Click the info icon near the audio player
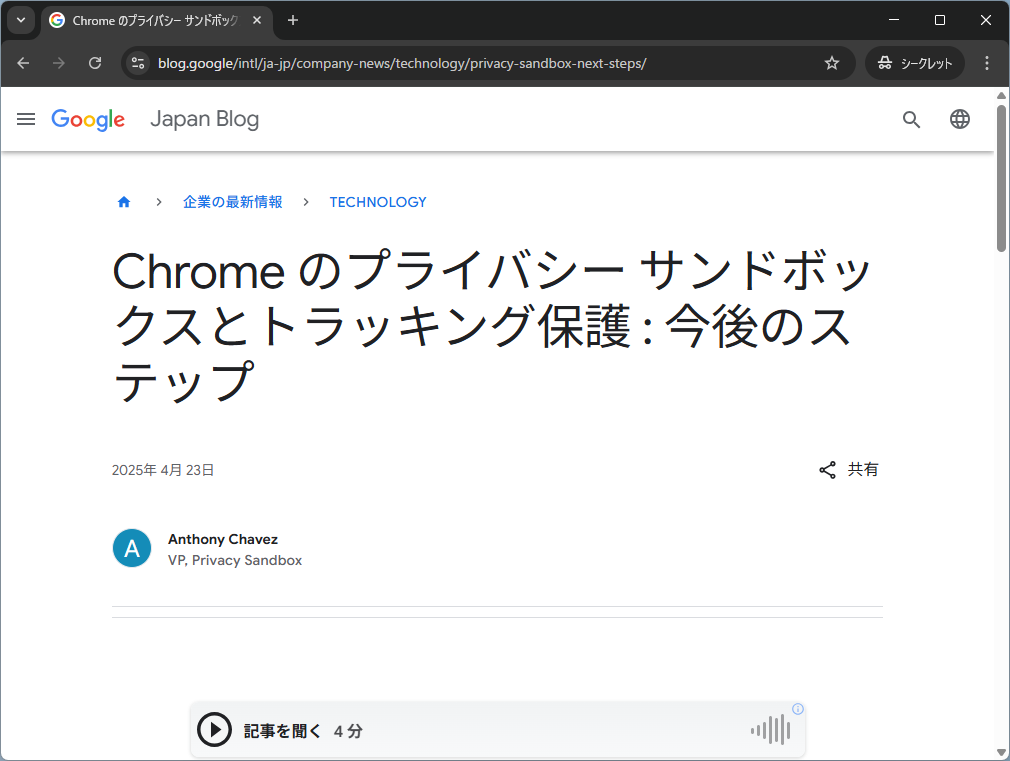This screenshot has width=1010, height=761. [797, 708]
